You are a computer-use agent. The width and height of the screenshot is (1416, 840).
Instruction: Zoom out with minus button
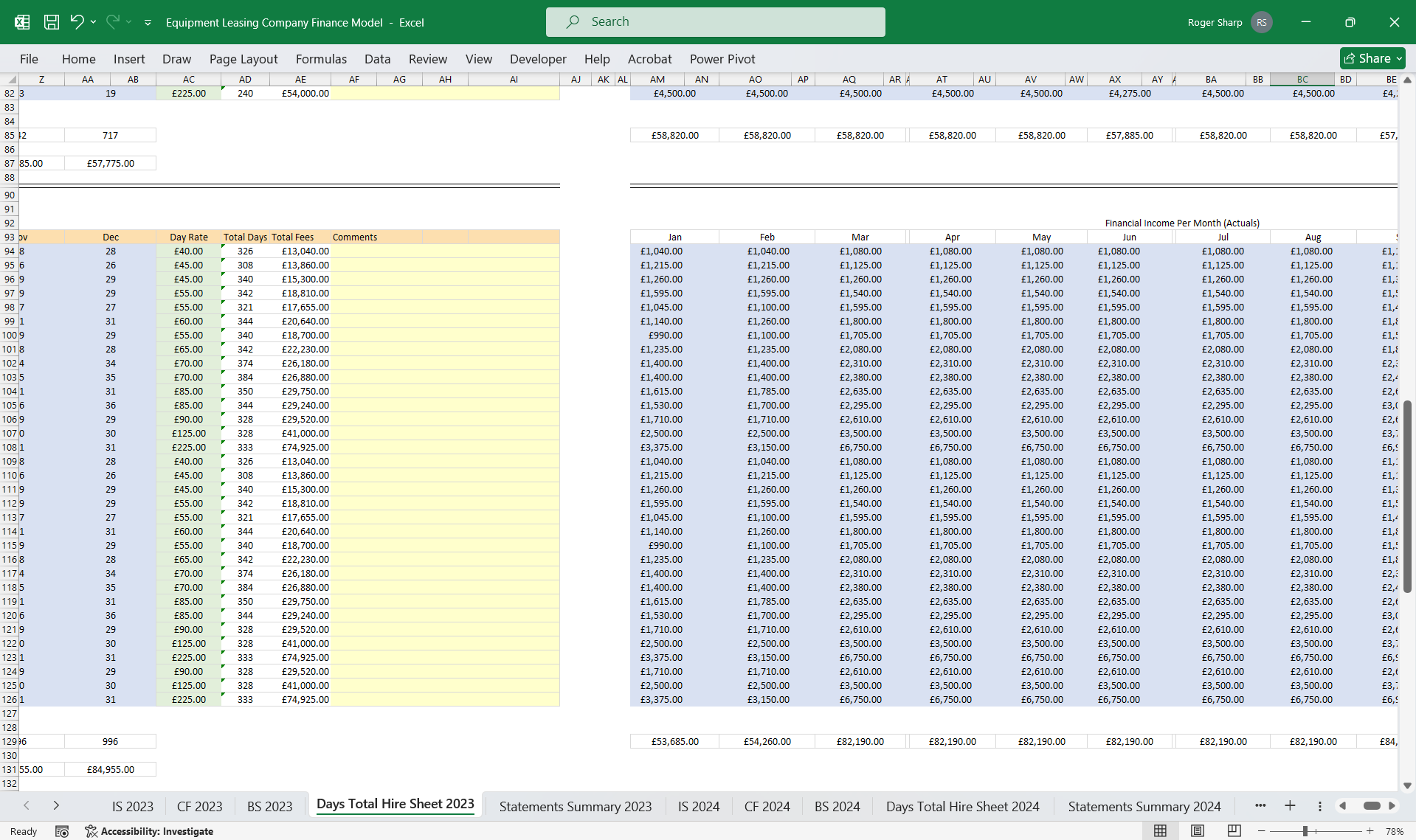tap(1262, 831)
